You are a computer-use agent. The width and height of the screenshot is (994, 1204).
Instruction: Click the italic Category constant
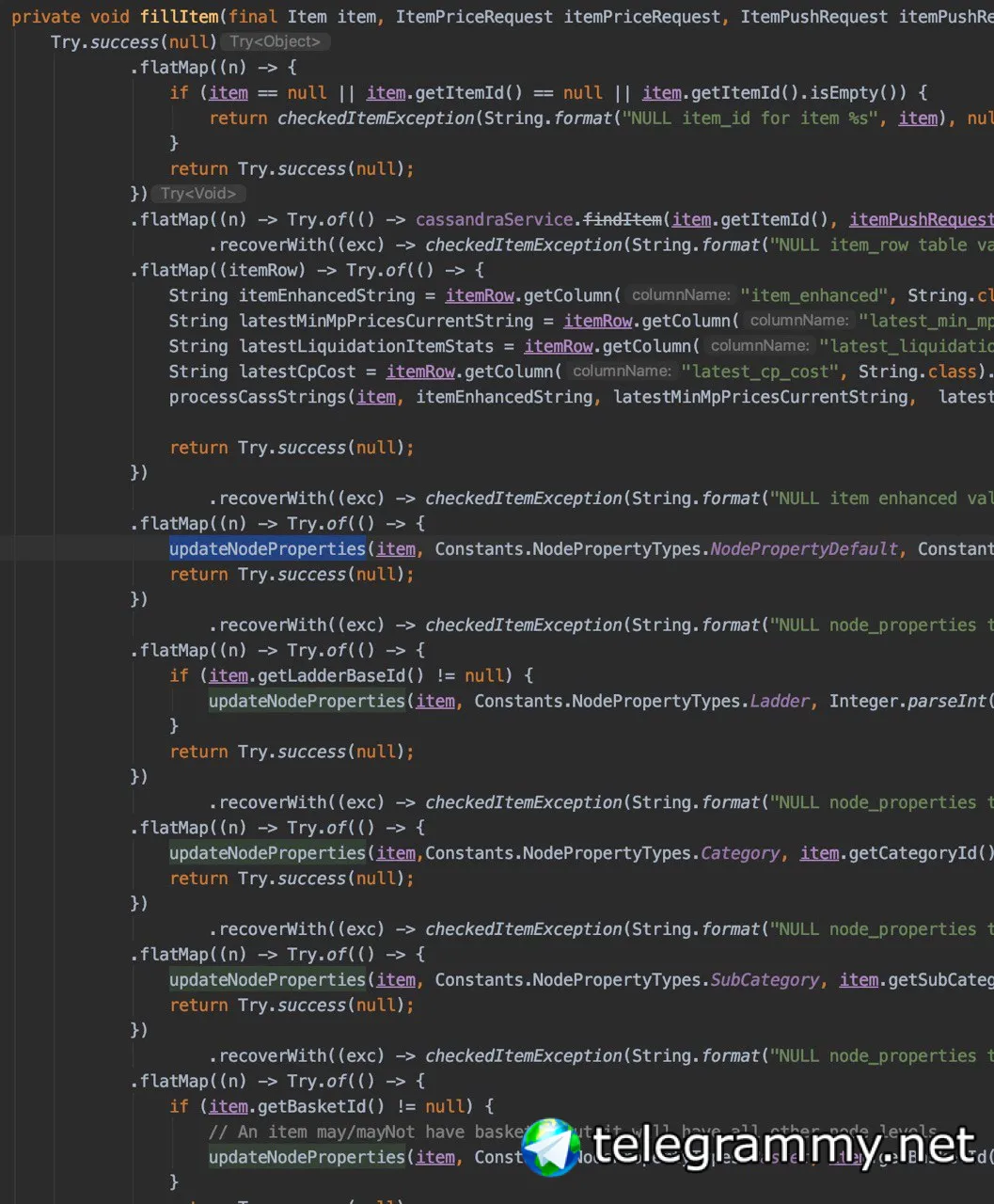click(x=740, y=853)
